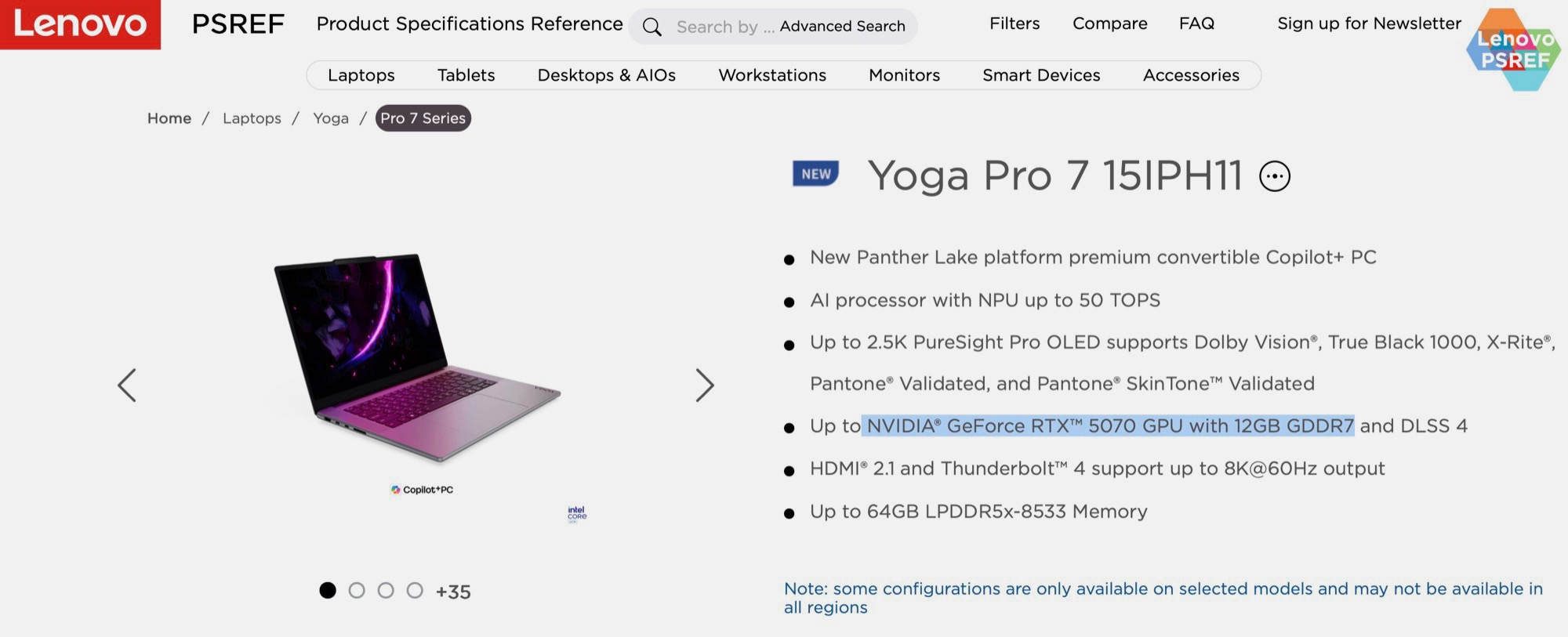The width and height of the screenshot is (1568, 637).
Task: Select the fourth image carousel dot
Action: [415, 591]
